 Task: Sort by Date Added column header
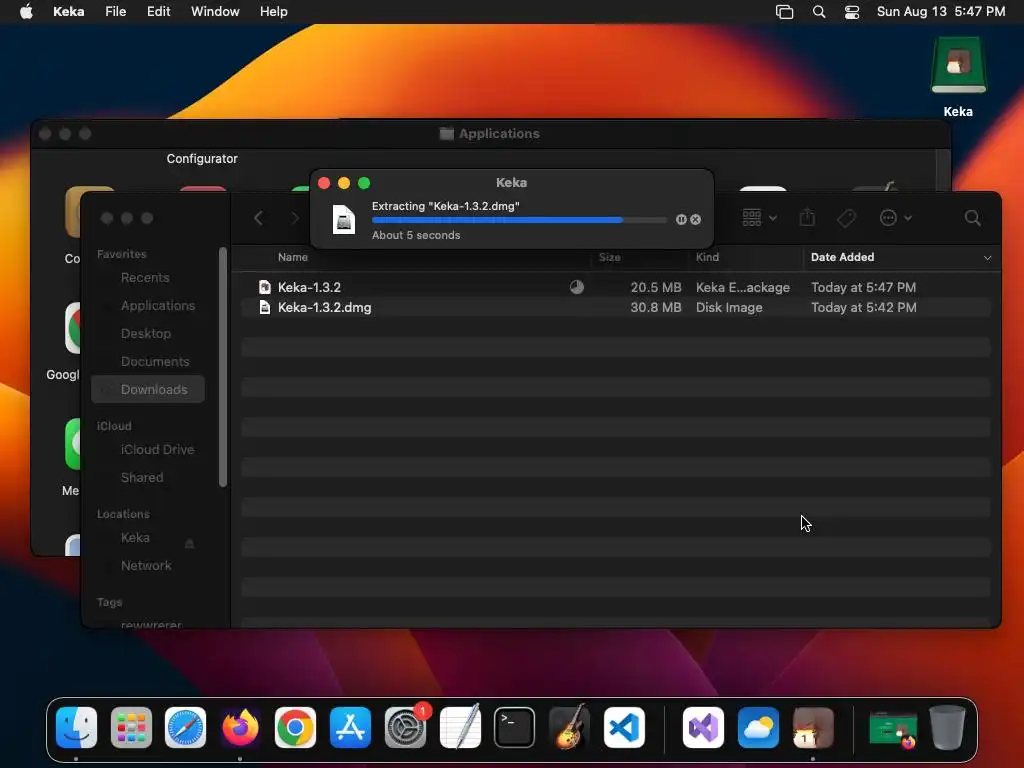click(x=842, y=257)
